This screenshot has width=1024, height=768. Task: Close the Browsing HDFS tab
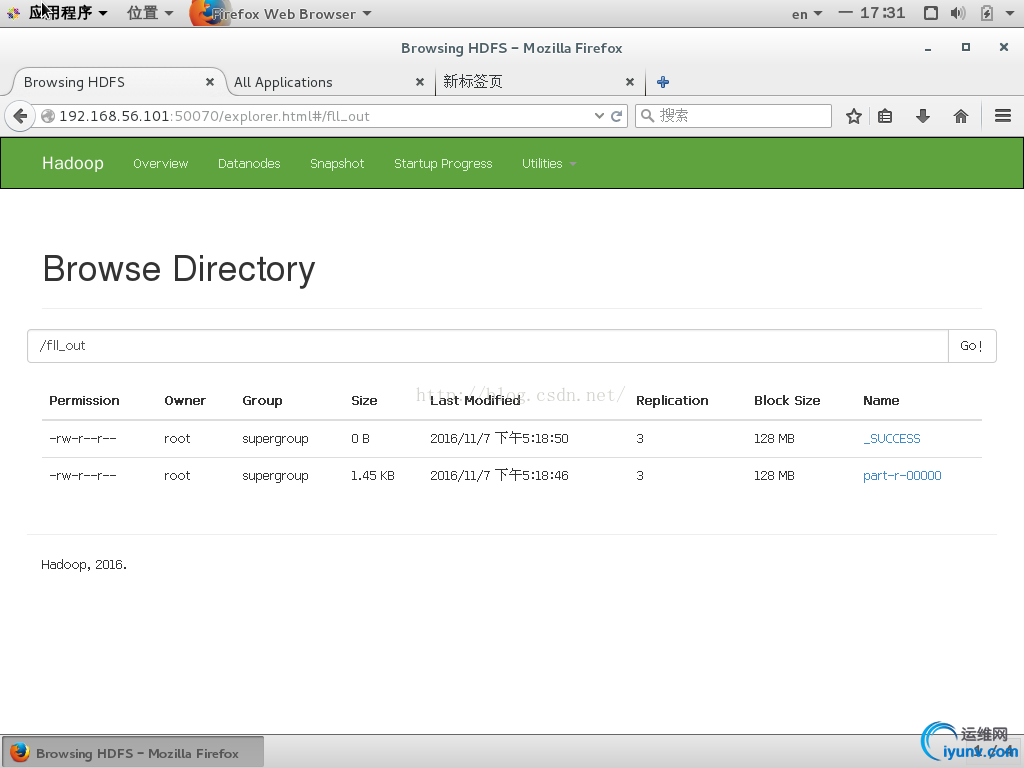[x=210, y=82]
